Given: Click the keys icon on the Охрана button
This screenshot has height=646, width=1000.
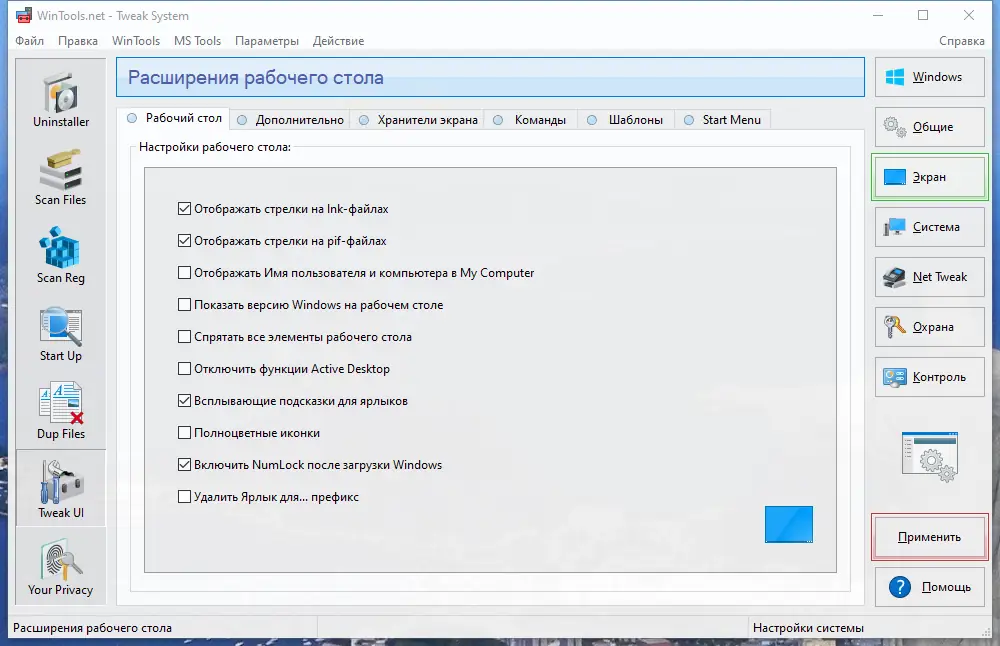Looking at the screenshot, I should [x=895, y=327].
